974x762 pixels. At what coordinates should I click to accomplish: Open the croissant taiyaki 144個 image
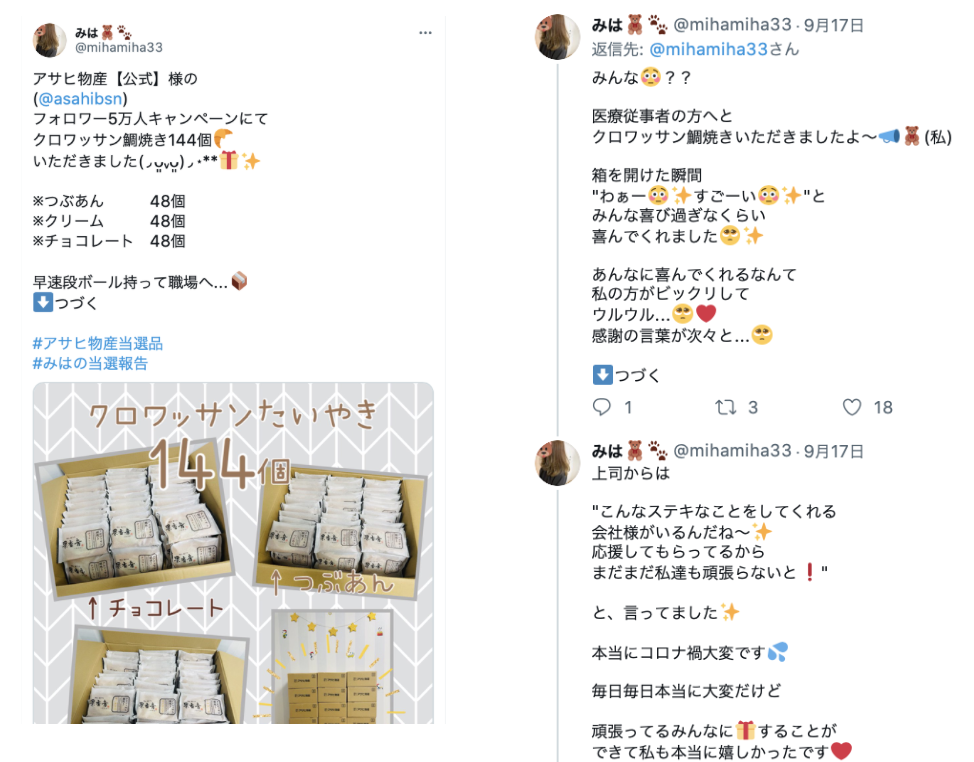[x=233, y=553]
